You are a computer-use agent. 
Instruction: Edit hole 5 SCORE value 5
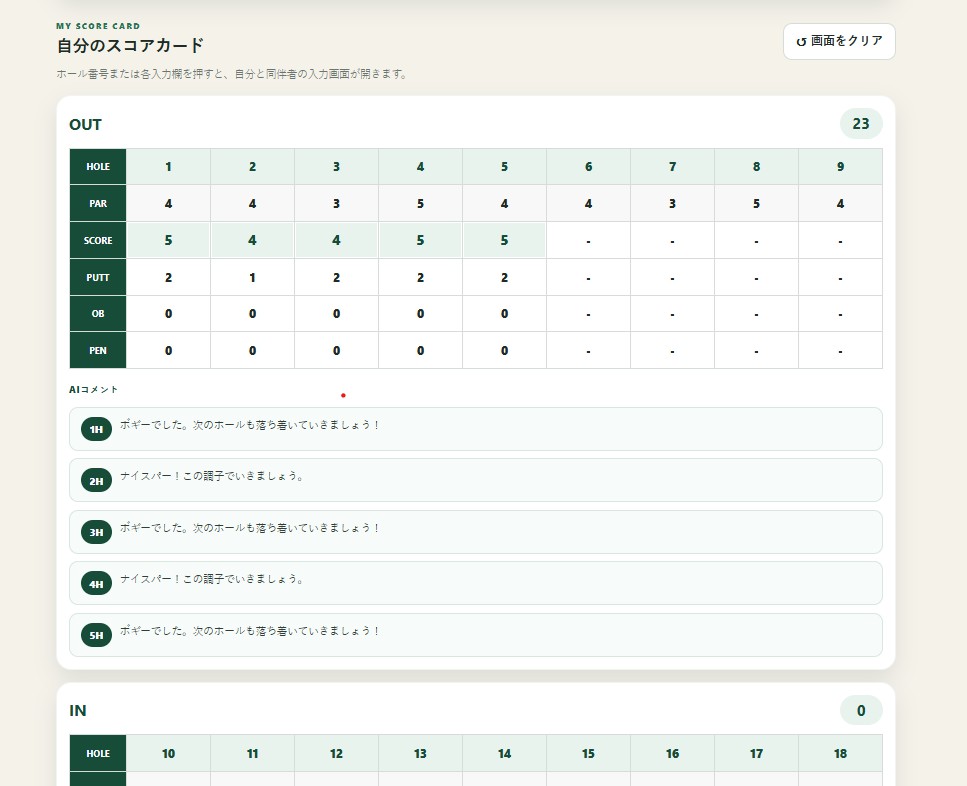[504, 240]
